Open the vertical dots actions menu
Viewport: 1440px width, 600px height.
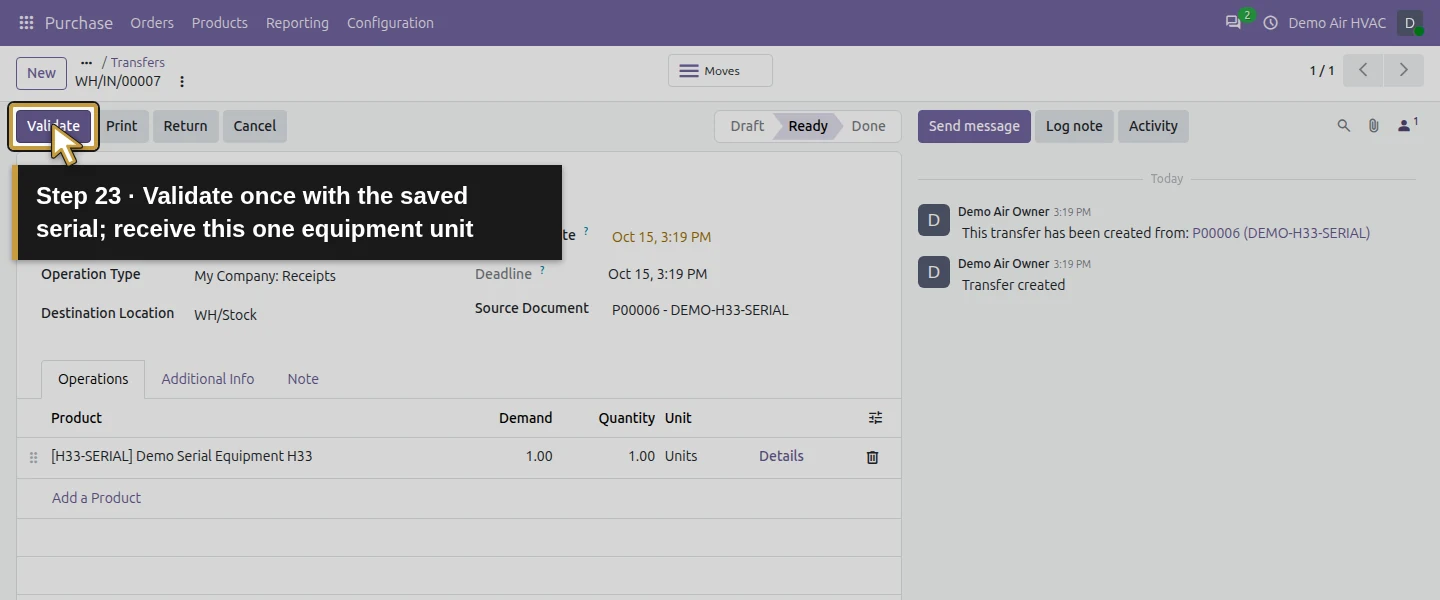click(x=182, y=82)
